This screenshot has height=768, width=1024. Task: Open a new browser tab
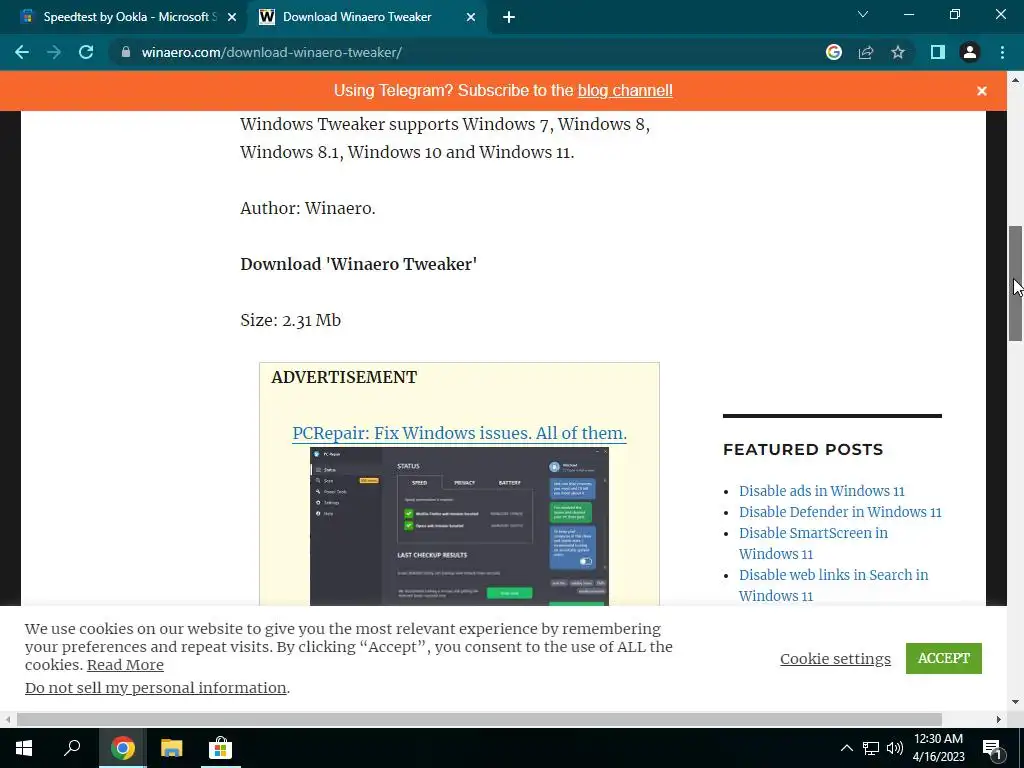[x=509, y=18]
